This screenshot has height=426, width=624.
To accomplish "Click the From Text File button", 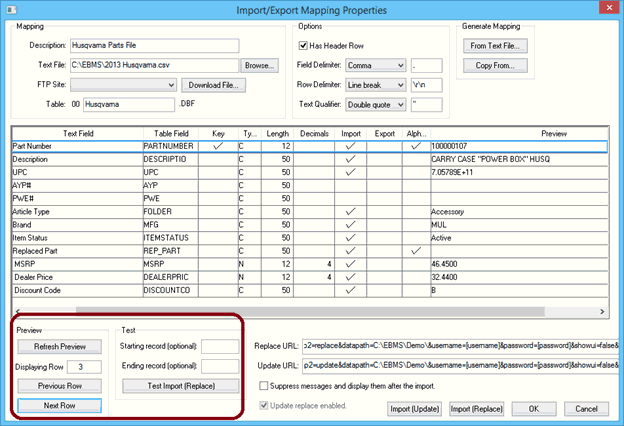I will pyautogui.click(x=495, y=46).
